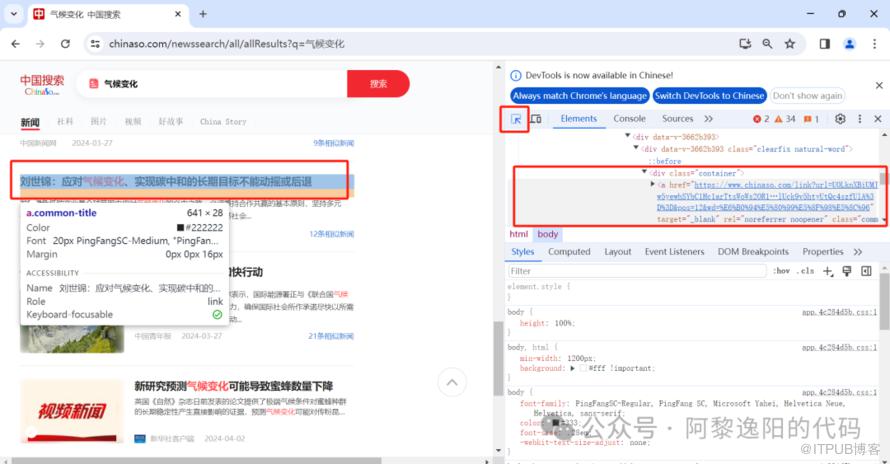This screenshot has width=890, height=464.
Task: Click the address bar URL
Action: [226, 44]
